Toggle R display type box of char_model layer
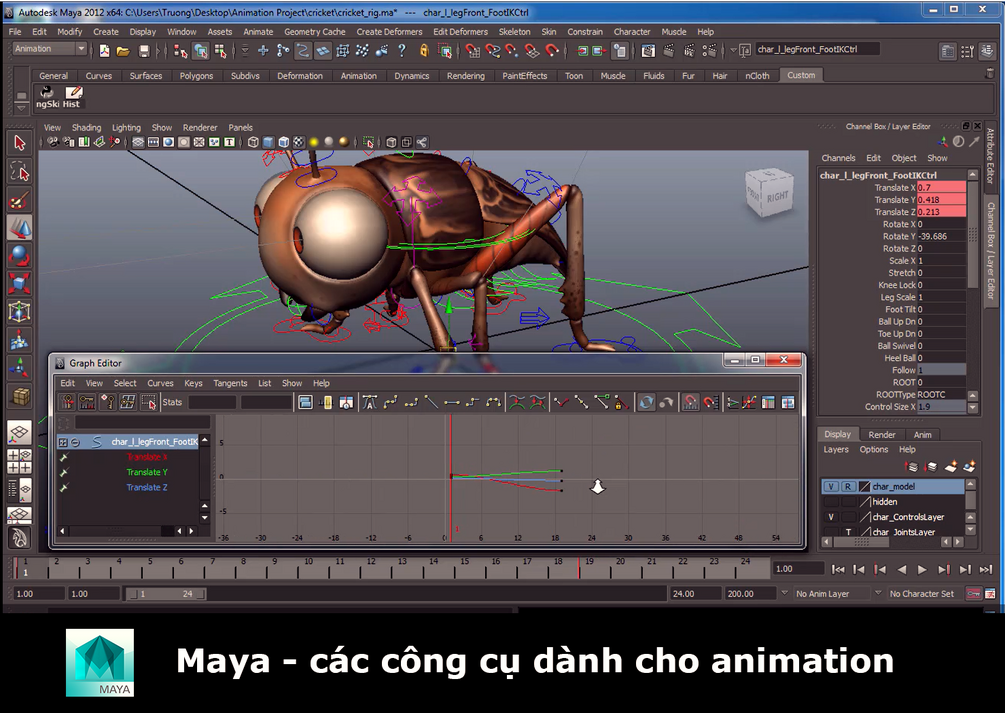Screen dimensions: 1005x713 [848, 487]
